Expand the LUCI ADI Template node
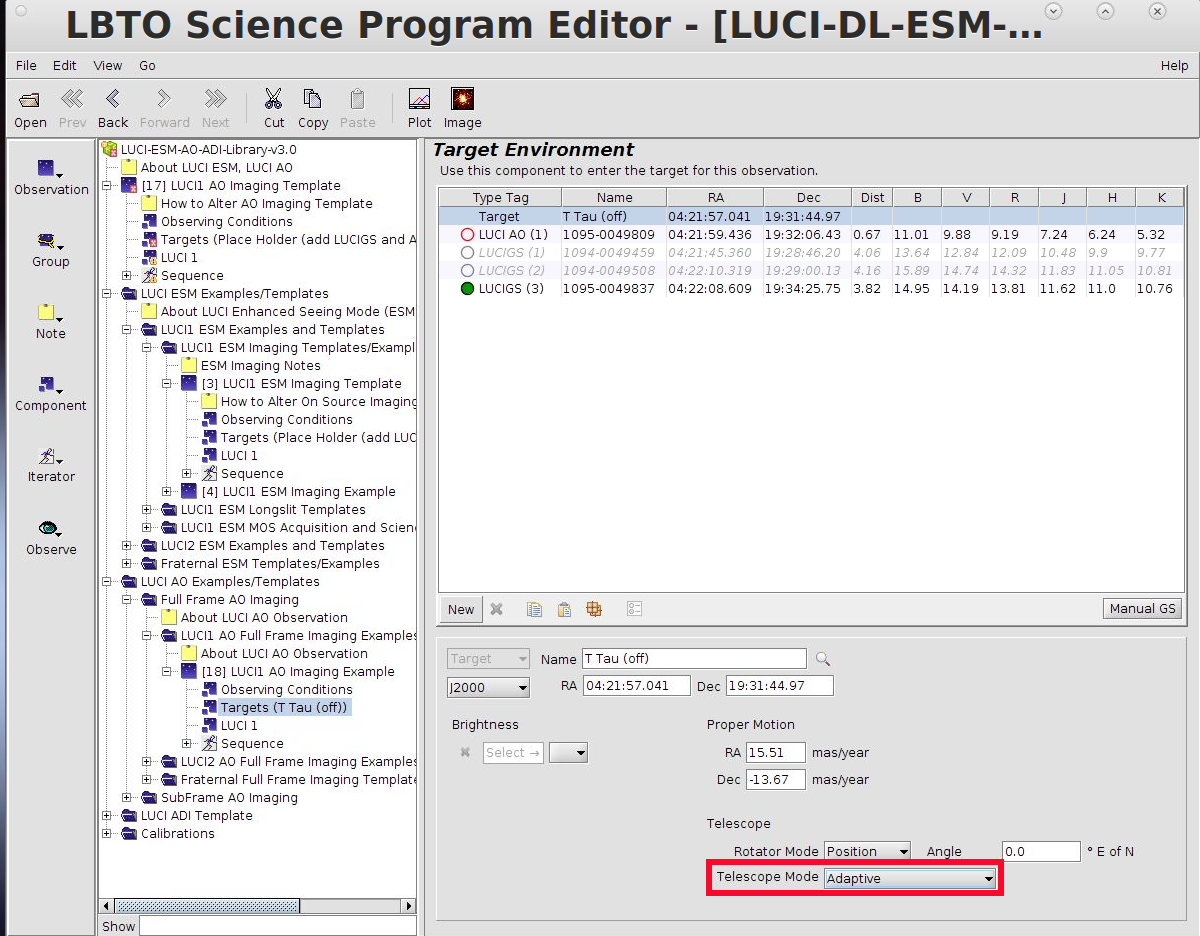Viewport: 1200px width, 936px height. 107,816
